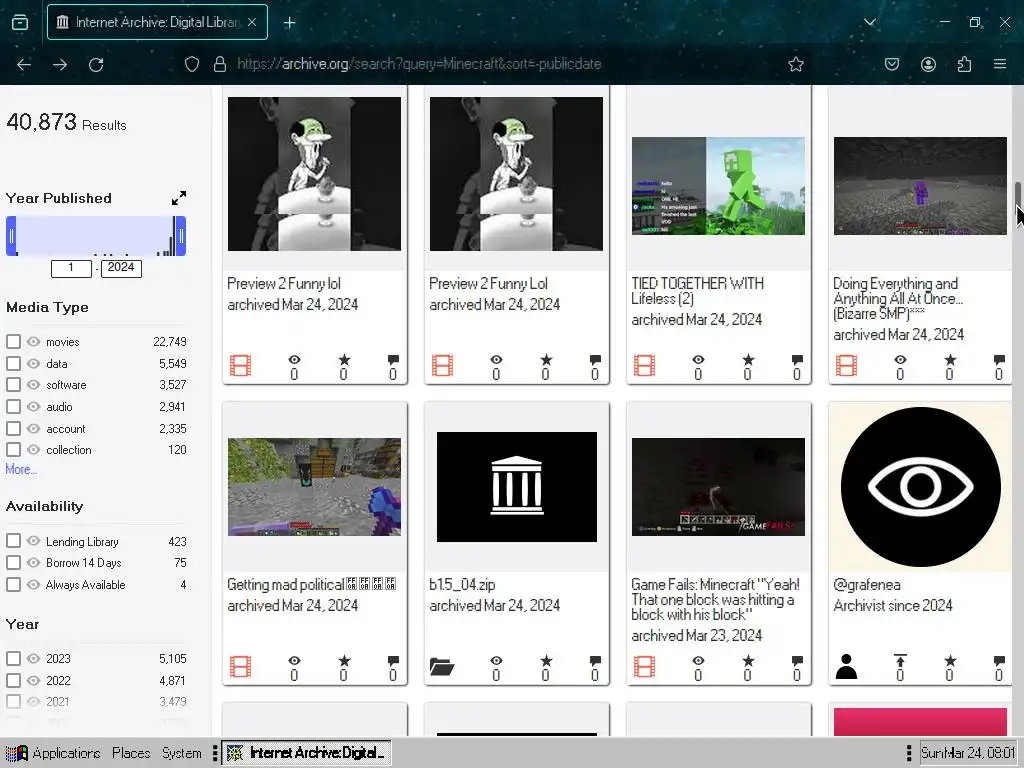Click favorites star on Getting mad political card
Screen dimensions: 1024x768
[x=344, y=661]
